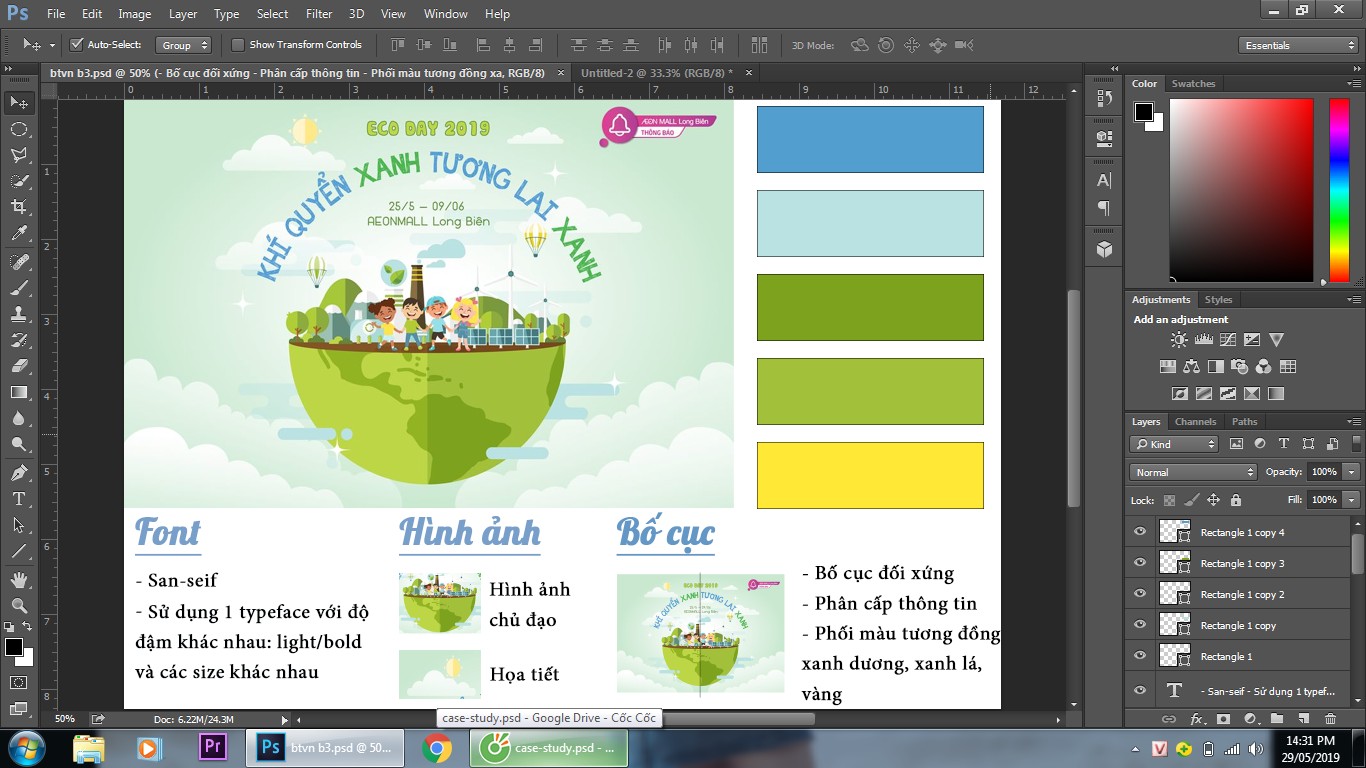Select the Gradient tool
Viewport: 1366px width, 768px height.
click(x=19, y=392)
